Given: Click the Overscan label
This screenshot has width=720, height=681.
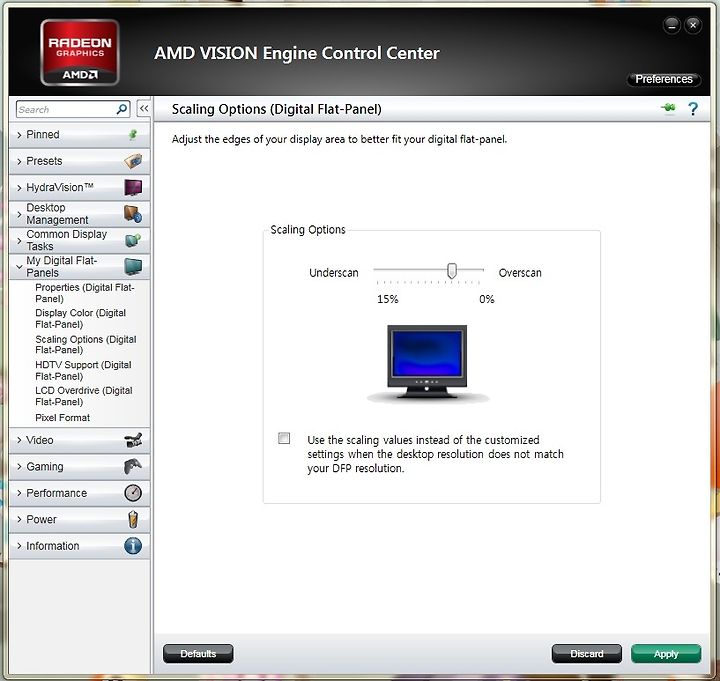Looking at the screenshot, I should (x=520, y=273).
